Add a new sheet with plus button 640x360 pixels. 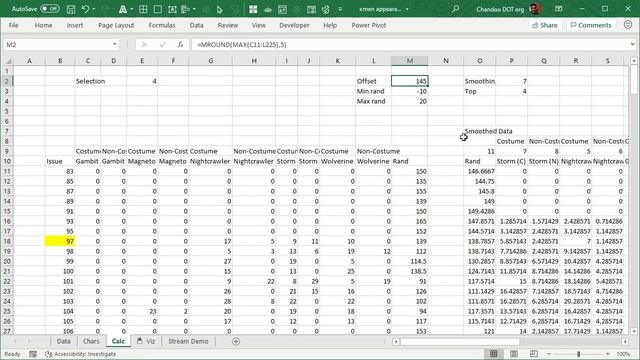pyautogui.click(x=236, y=341)
